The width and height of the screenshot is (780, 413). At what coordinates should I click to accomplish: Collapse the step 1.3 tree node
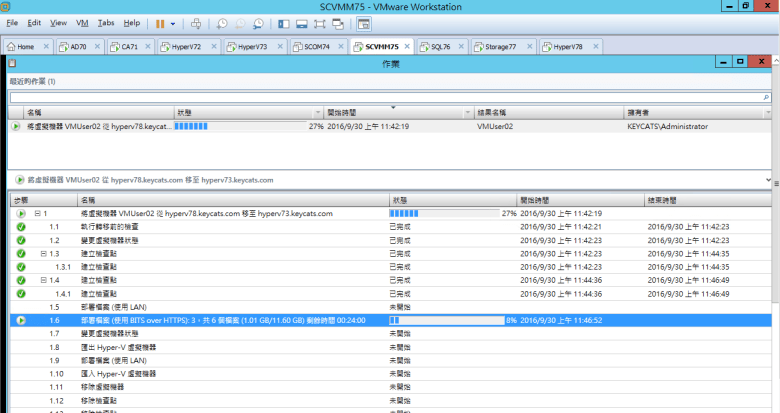coord(44,254)
